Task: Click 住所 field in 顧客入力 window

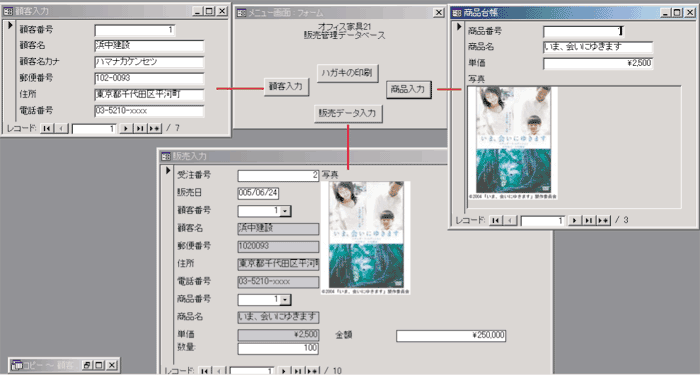Action: [x=149, y=95]
